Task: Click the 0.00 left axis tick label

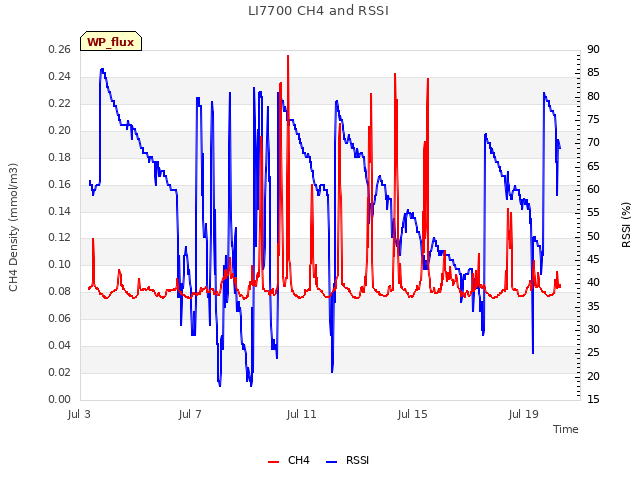Action: coord(60,399)
